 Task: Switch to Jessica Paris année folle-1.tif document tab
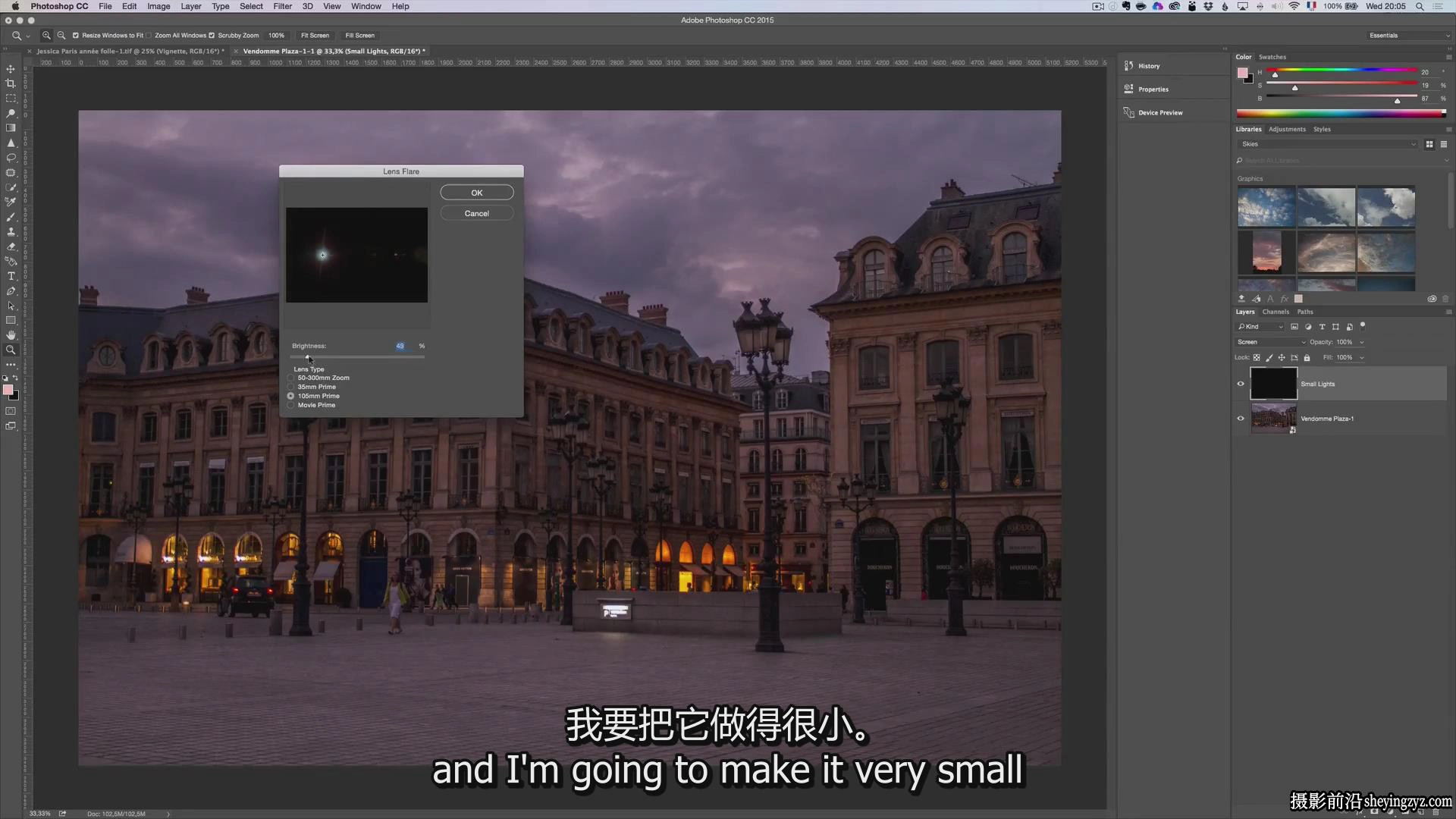[130, 52]
